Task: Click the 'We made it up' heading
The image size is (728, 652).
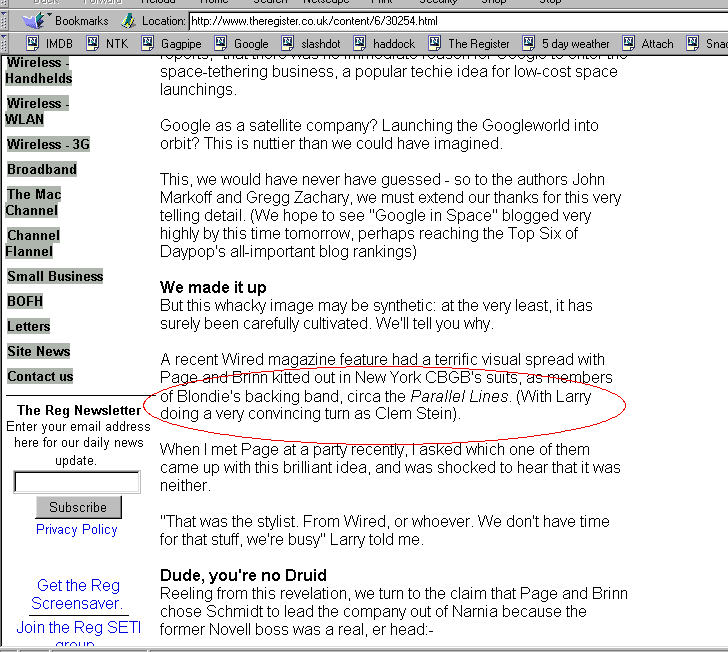Action: [x=213, y=287]
